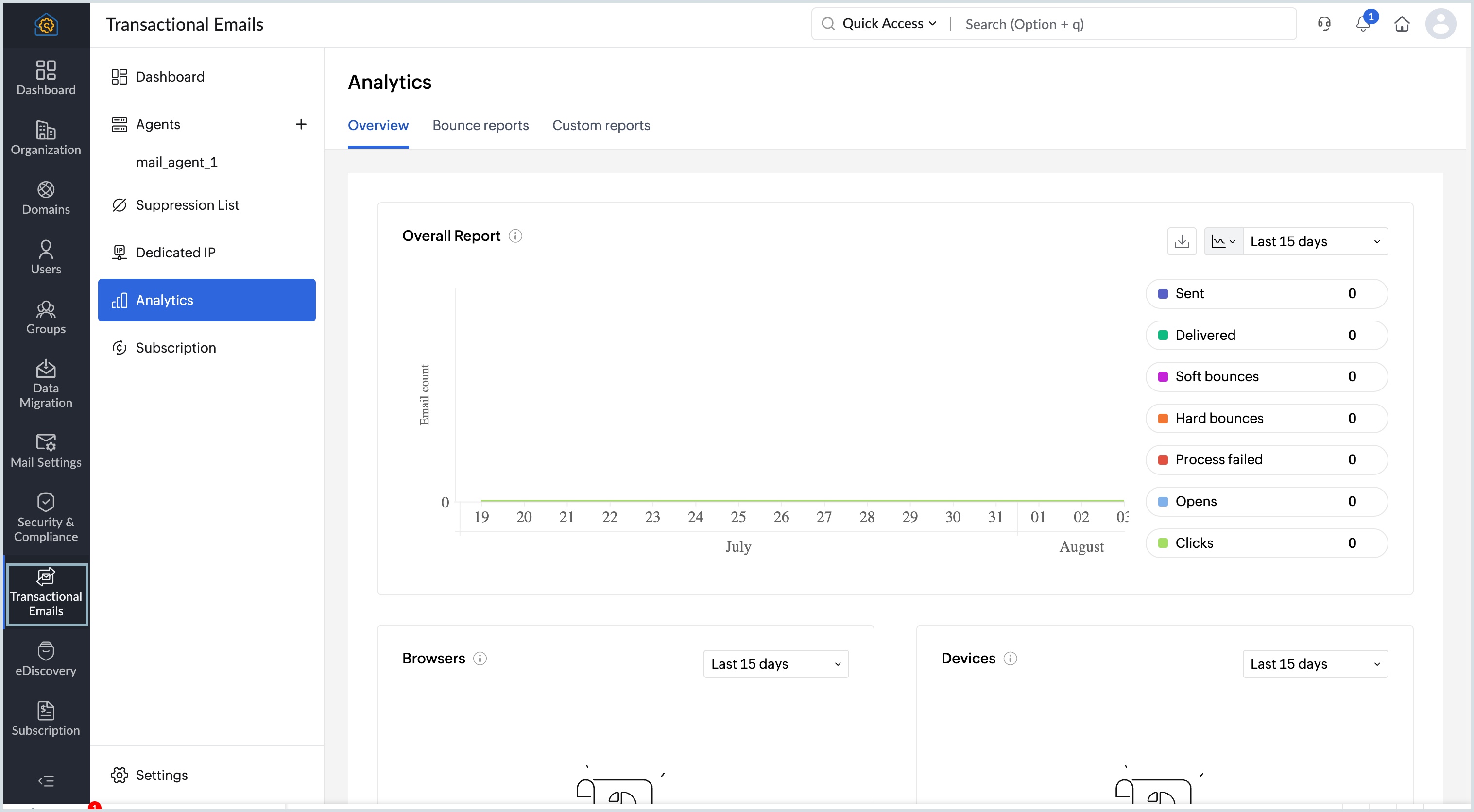Toggle Delivered series in legend
Screen dimensions: 1474x812
1267,335
